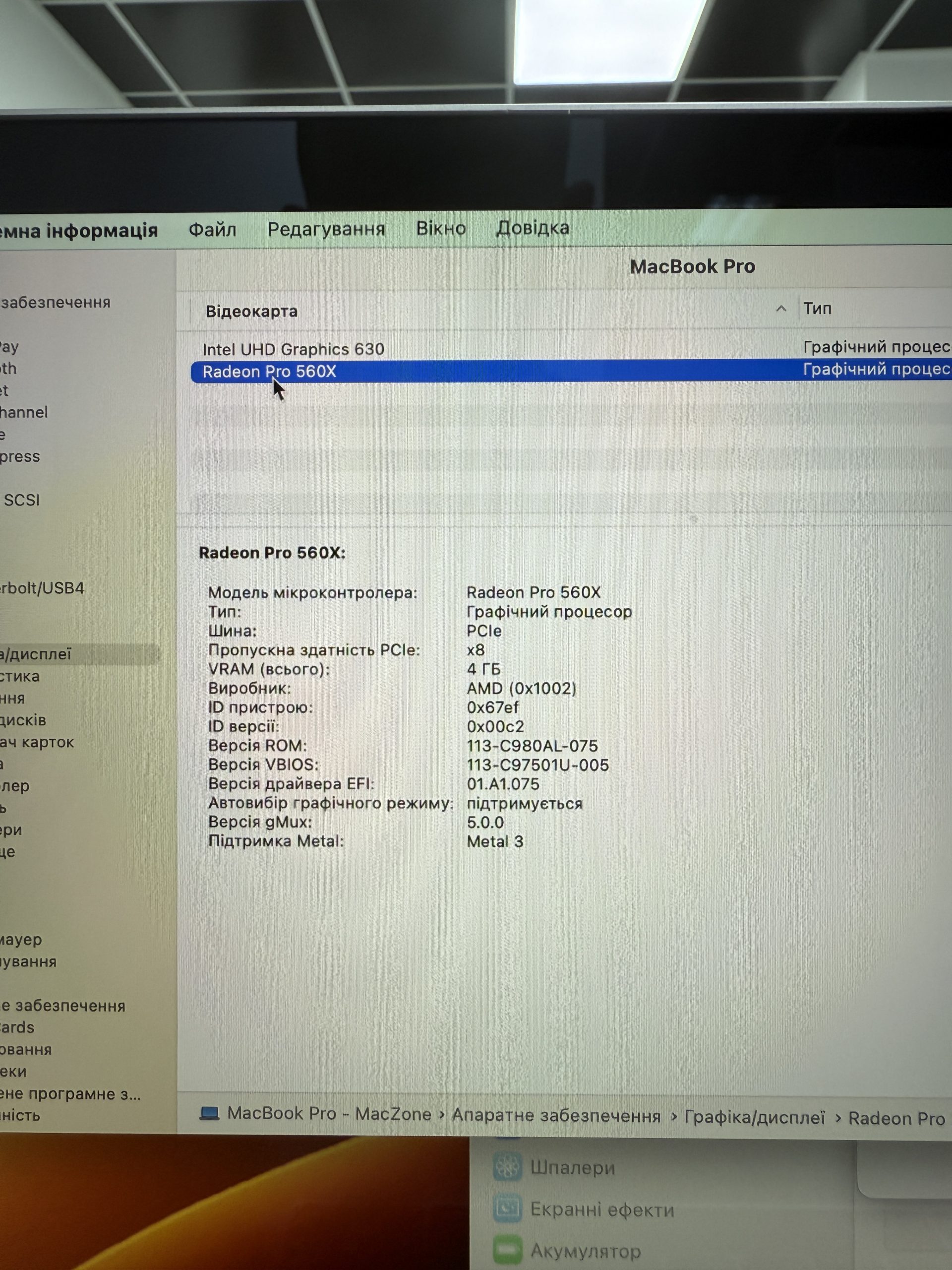This screenshot has width=952, height=1270.
Task: Click the Metal 3 support value
Action: [x=495, y=841]
